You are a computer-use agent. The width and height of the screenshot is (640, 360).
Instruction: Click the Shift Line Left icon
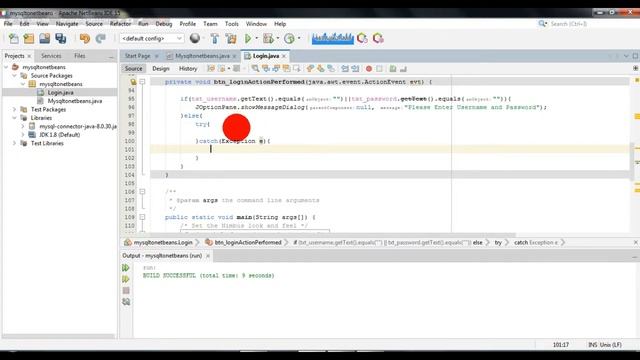[x=345, y=69]
